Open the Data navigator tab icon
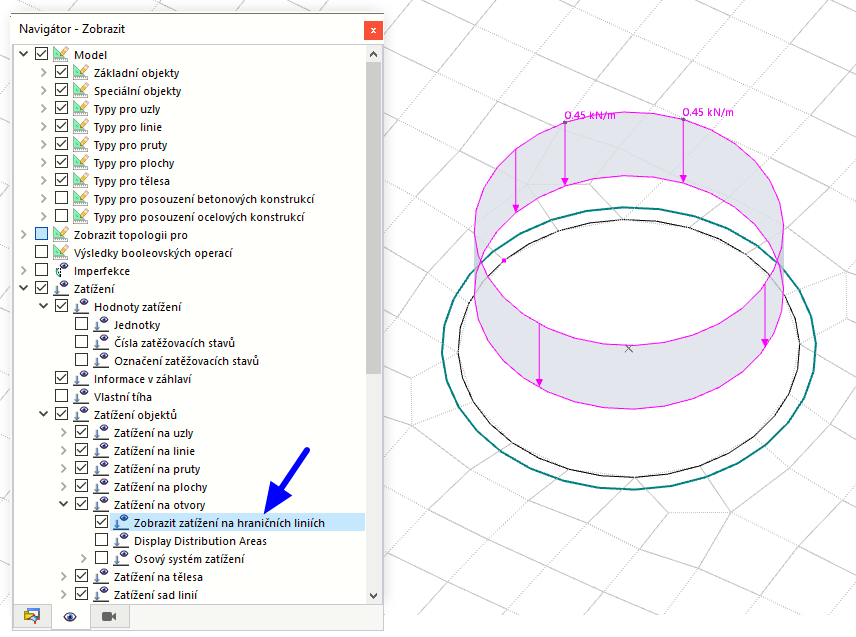Viewport: 856px width, 637px height. pyautogui.click(x=32, y=616)
